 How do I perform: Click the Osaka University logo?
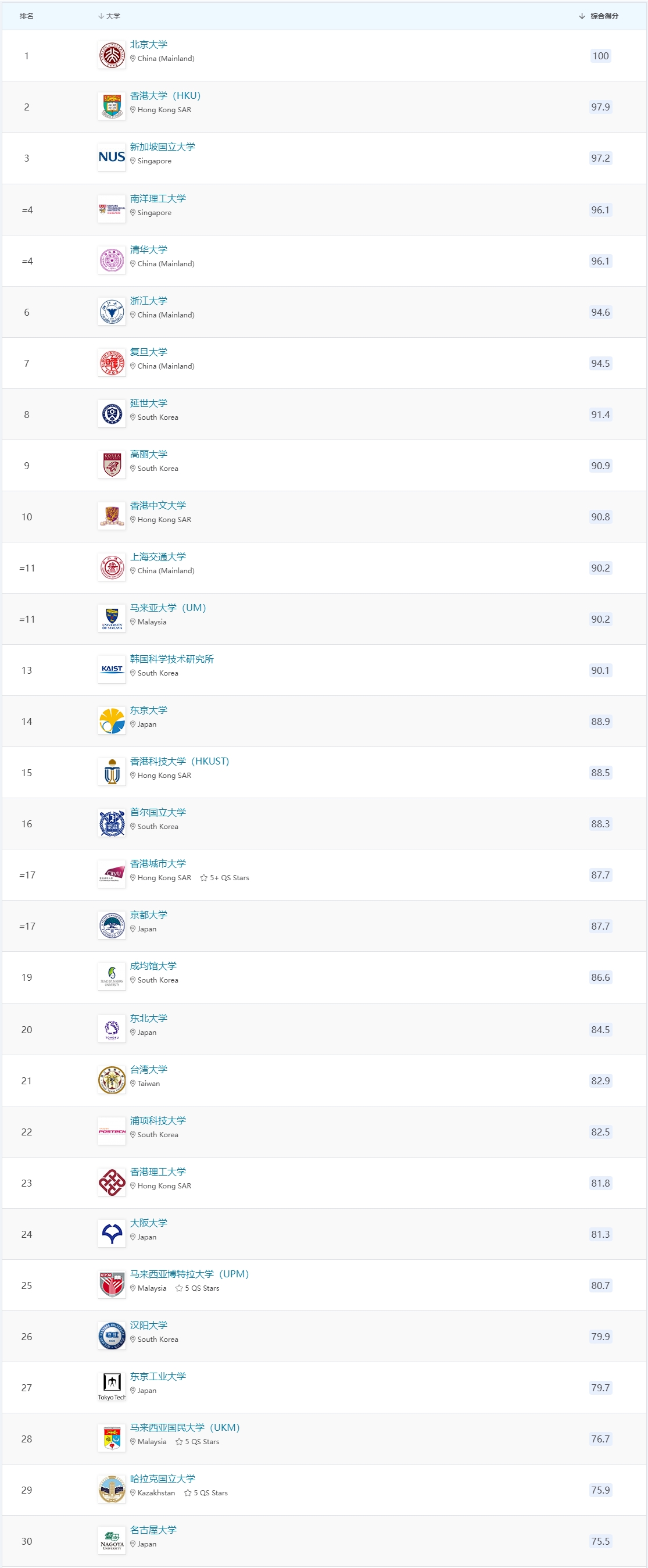112,1233
